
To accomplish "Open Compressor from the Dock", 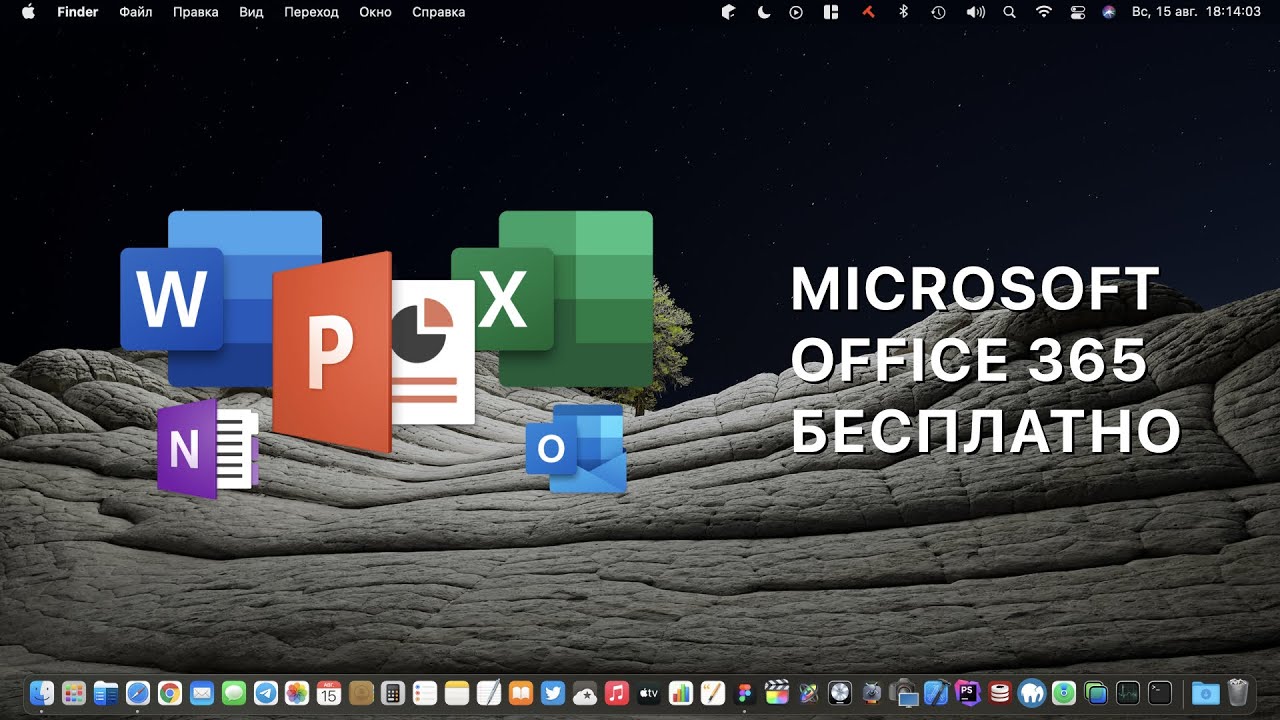I will click(872, 692).
